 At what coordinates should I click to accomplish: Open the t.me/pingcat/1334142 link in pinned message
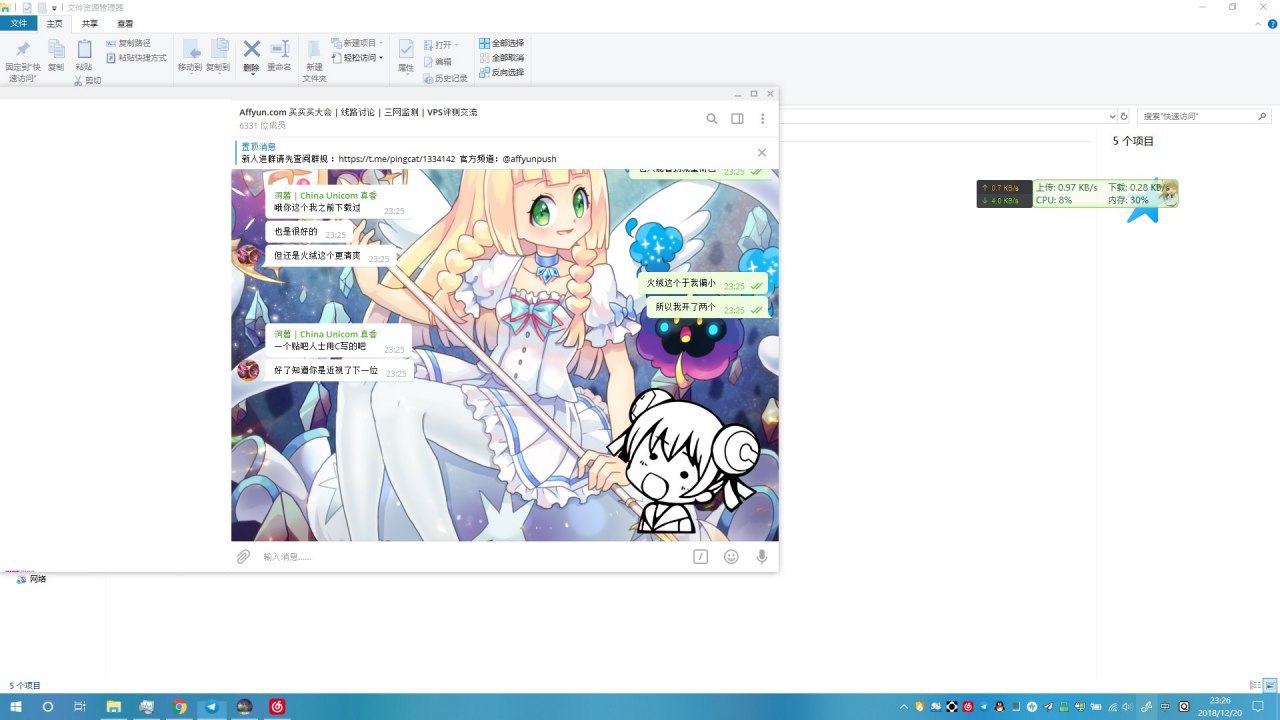[397, 159]
